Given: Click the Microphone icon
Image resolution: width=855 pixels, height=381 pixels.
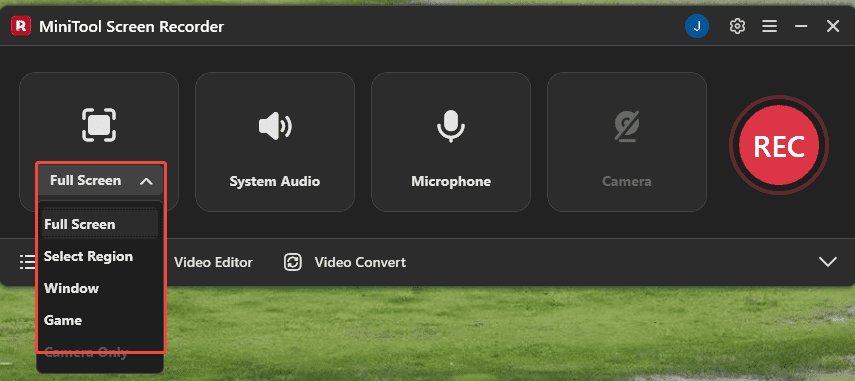Looking at the screenshot, I should click(x=450, y=126).
